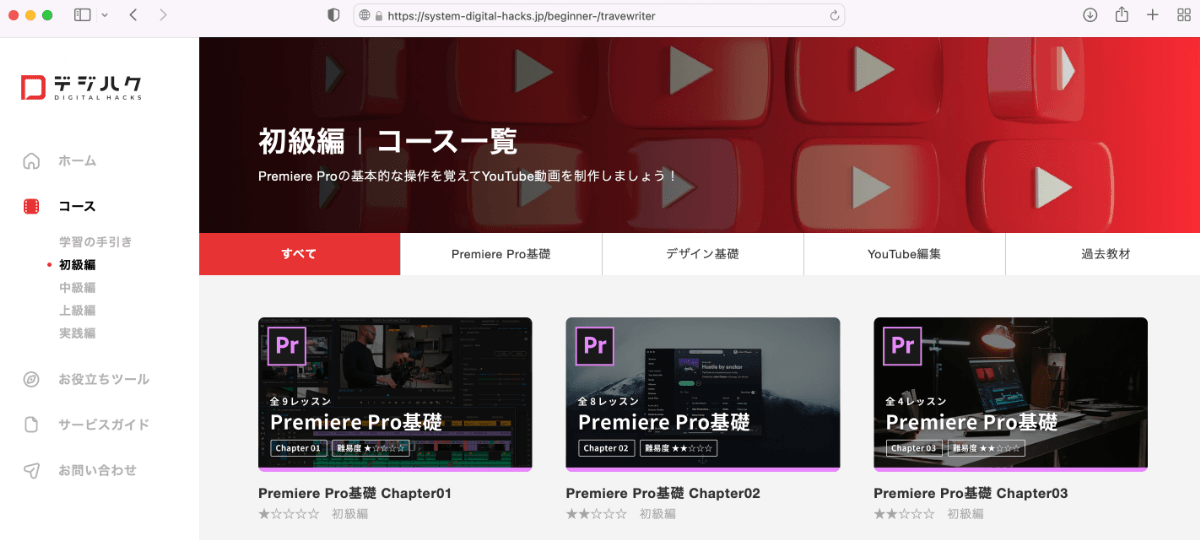Image resolution: width=1200 pixels, height=540 pixels.
Task: Click Premiere Pro基礎 Chapter02 title
Action: [663, 494]
